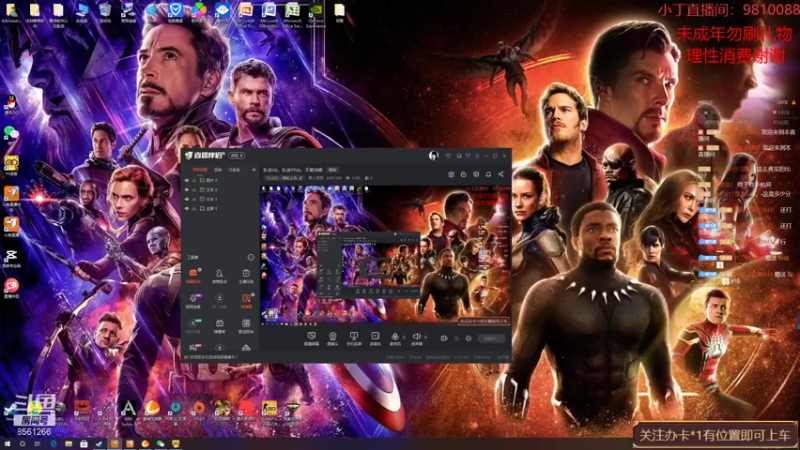Switch to the second scene tab
This screenshot has width=800, height=450.
tap(218, 170)
